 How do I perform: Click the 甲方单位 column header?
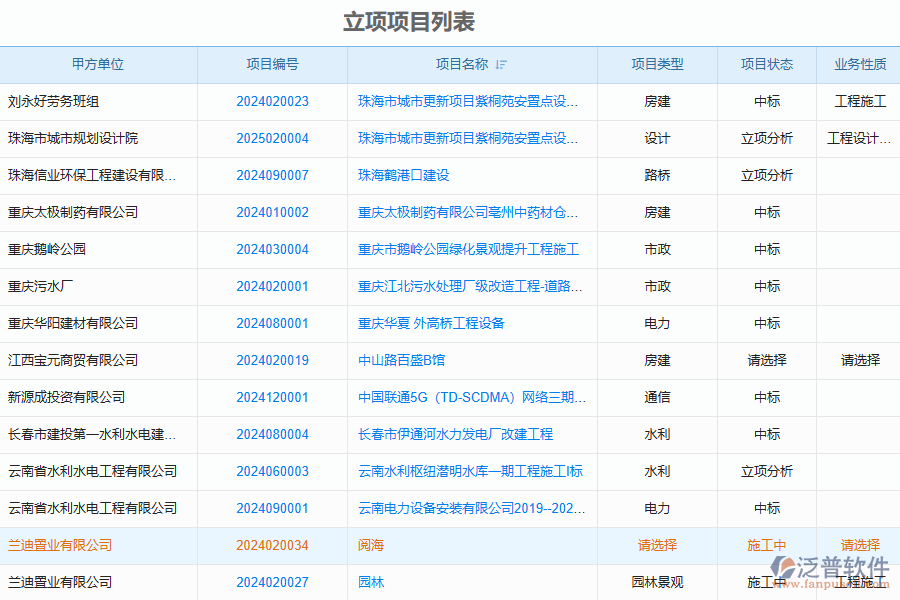pos(98,65)
